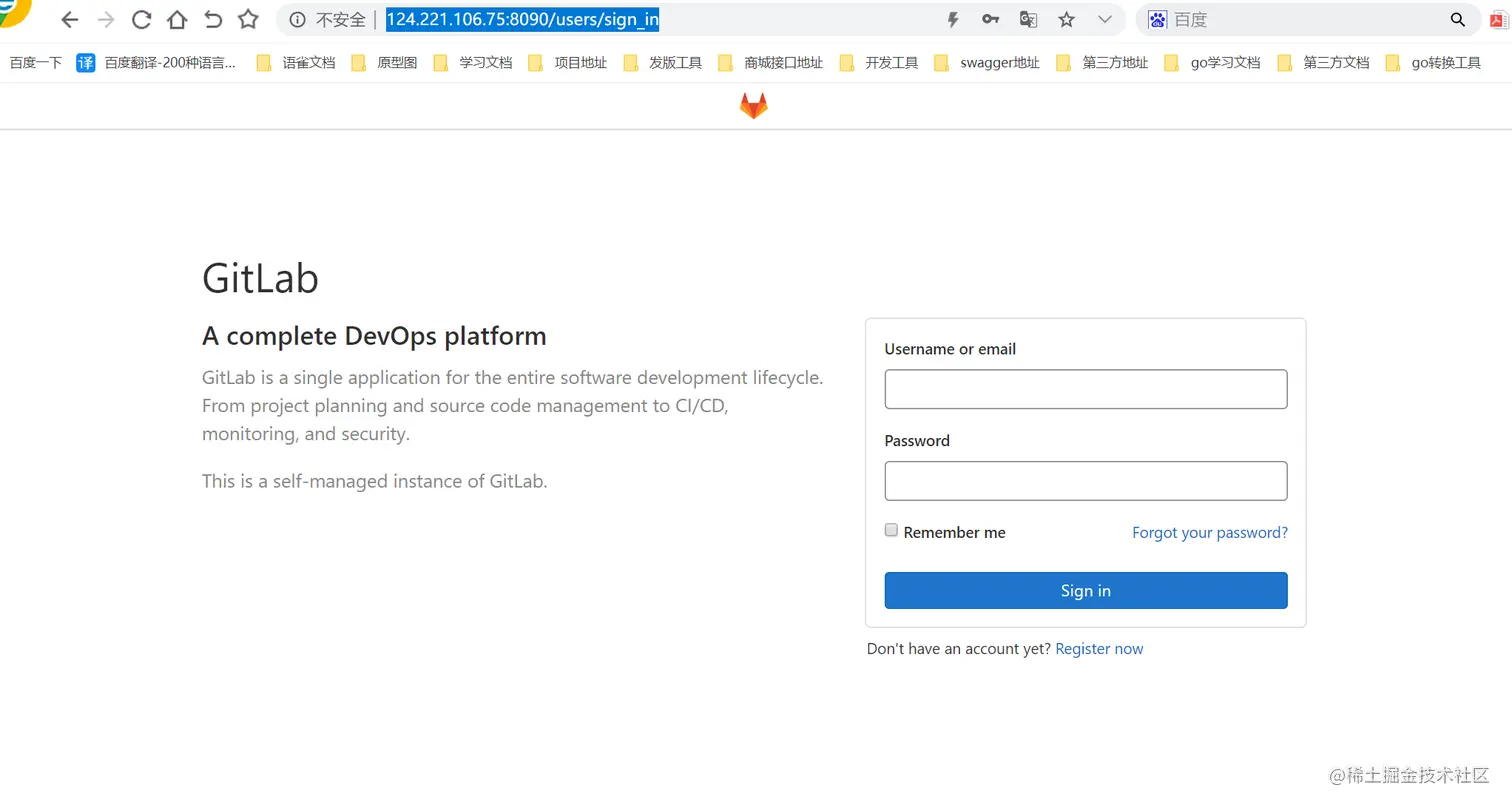Screen dimensions: 1512x808
Task: Follow the Forgot your password? link
Action: tap(1210, 533)
